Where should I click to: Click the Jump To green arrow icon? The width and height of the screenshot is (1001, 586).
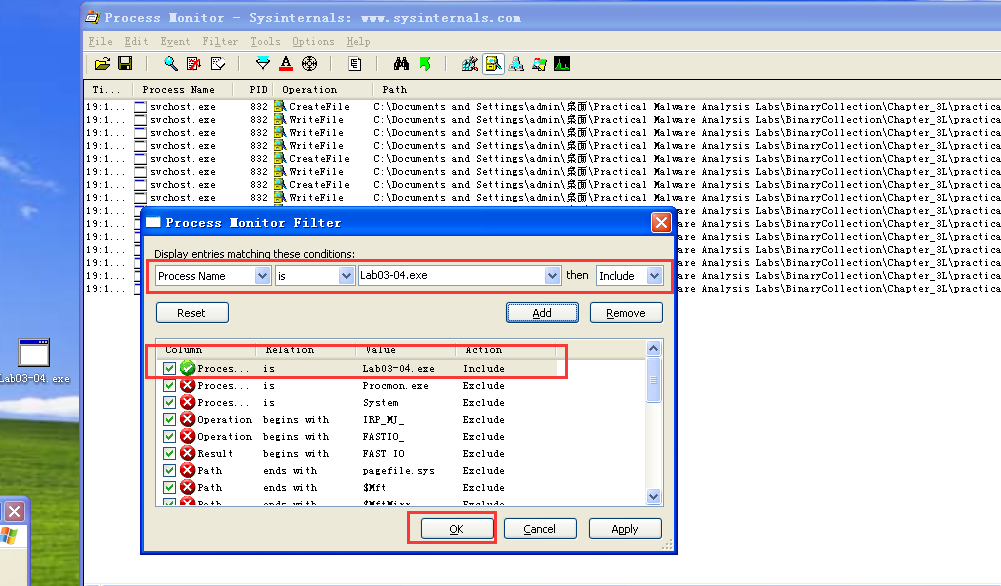pos(425,64)
